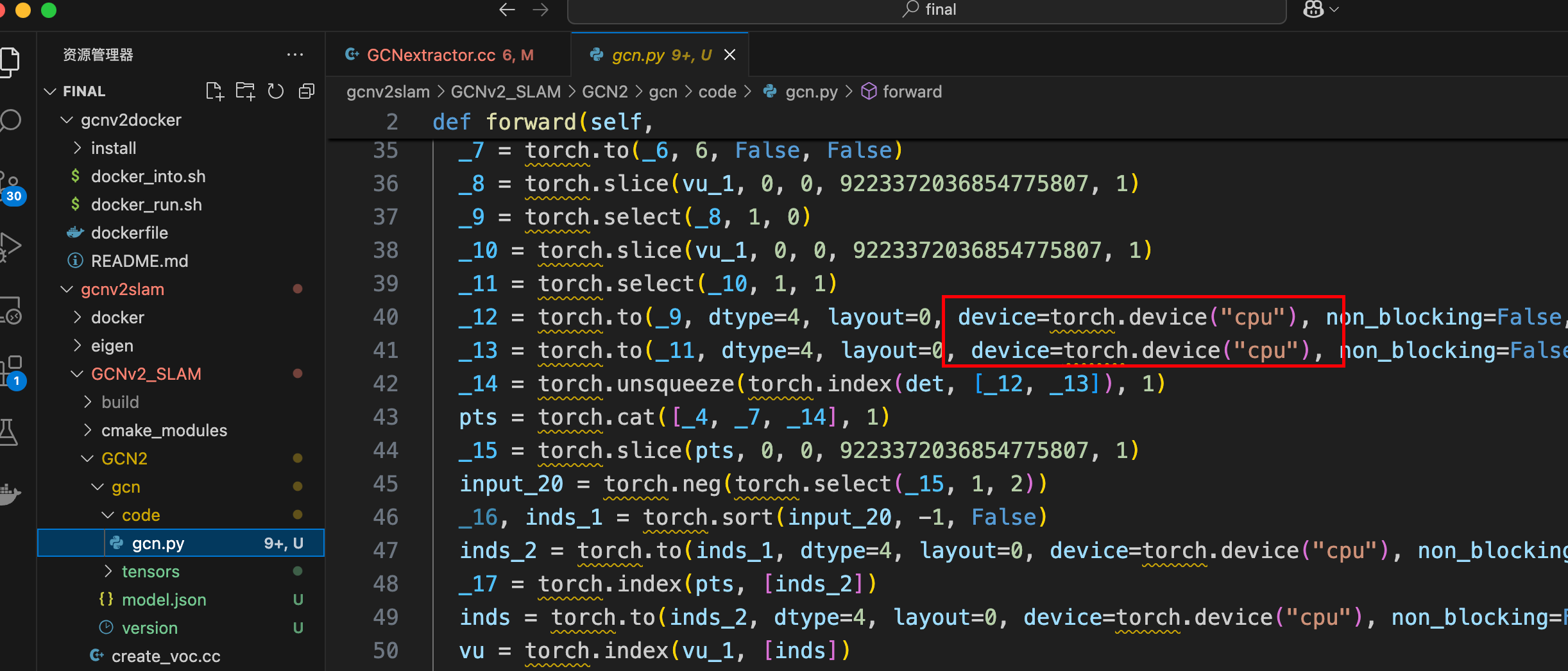
Task: Navigate forward with the right arrow
Action: coord(541,10)
